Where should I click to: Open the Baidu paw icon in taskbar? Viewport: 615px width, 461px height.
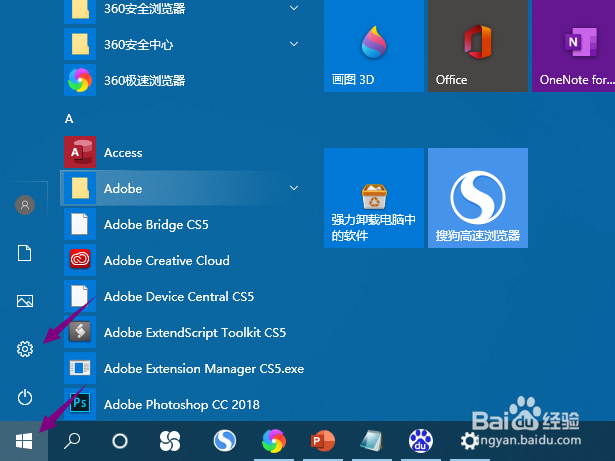click(x=420, y=441)
